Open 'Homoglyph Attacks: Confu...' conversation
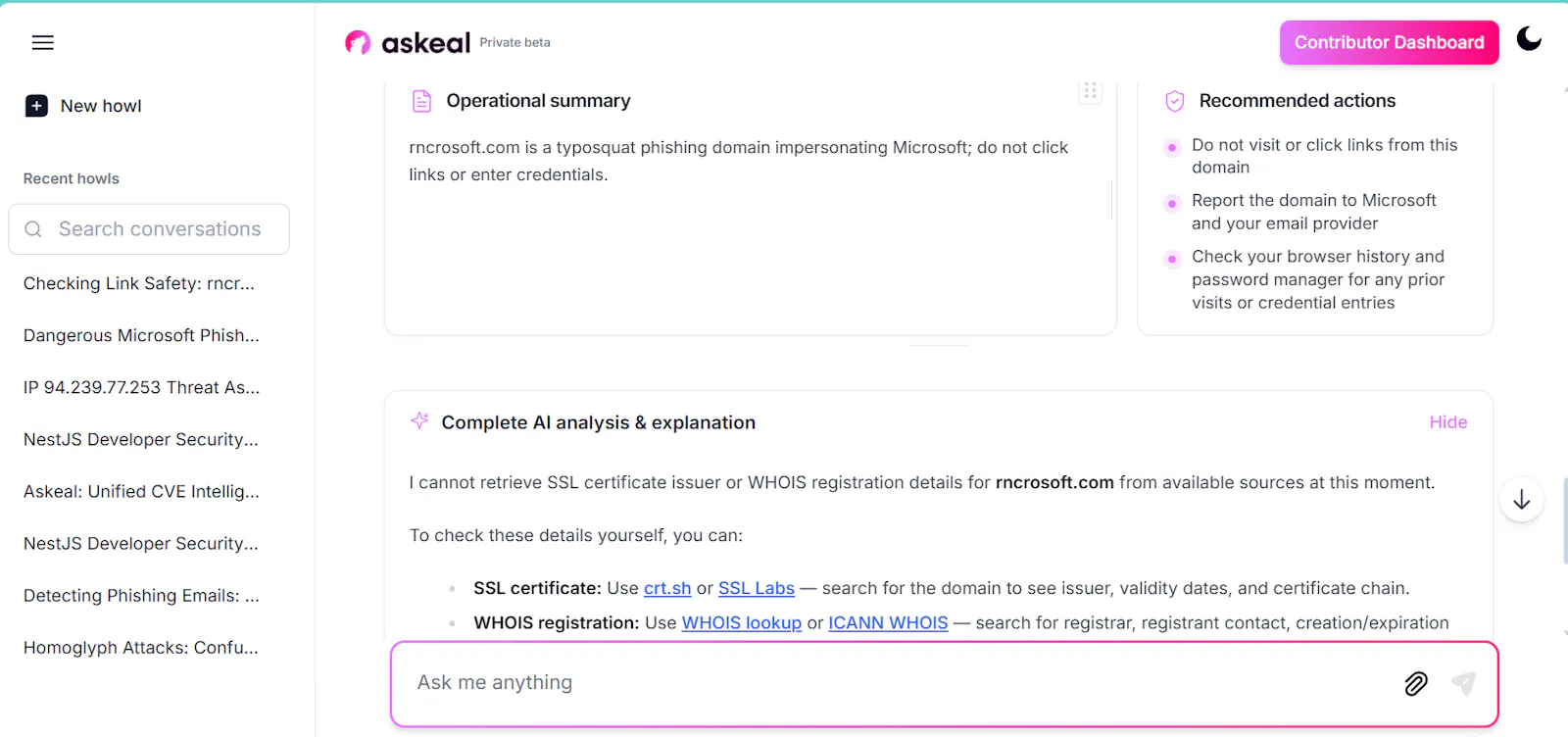The image size is (1568, 737). 141,647
